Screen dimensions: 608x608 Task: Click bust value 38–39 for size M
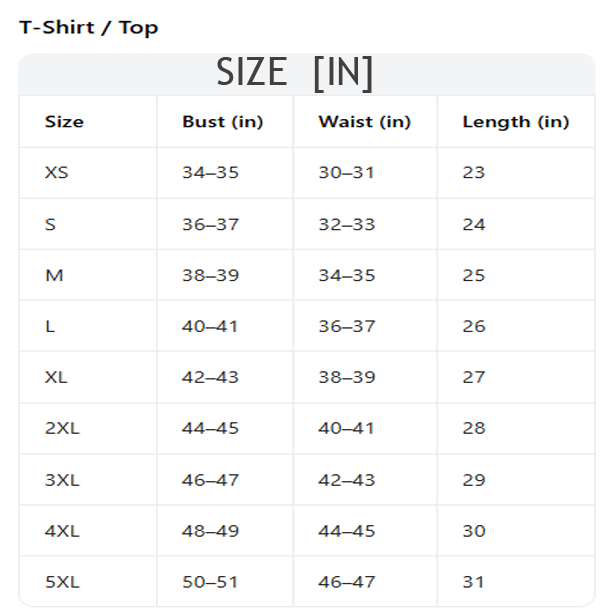click(x=210, y=275)
